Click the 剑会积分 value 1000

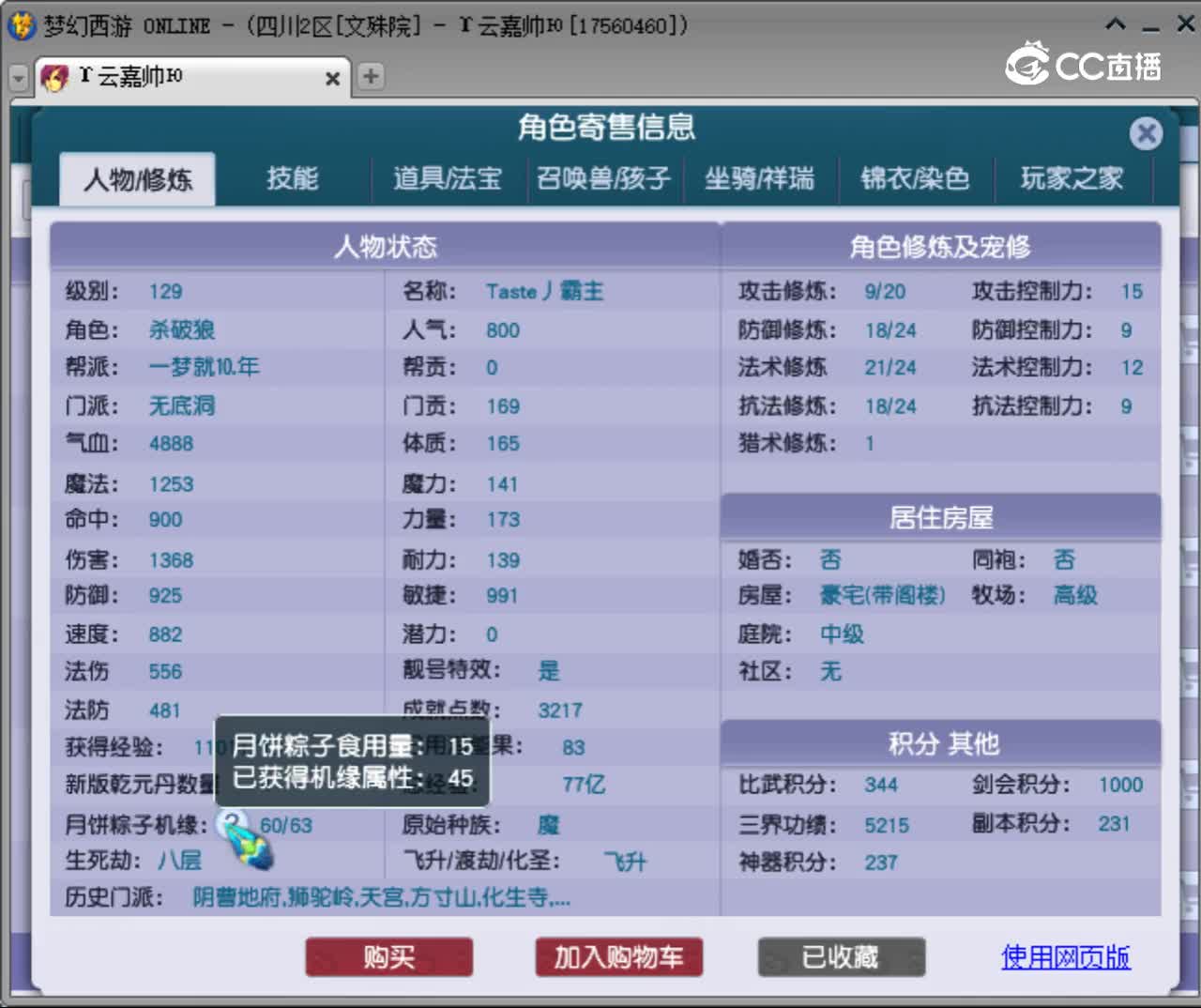pos(1120,785)
